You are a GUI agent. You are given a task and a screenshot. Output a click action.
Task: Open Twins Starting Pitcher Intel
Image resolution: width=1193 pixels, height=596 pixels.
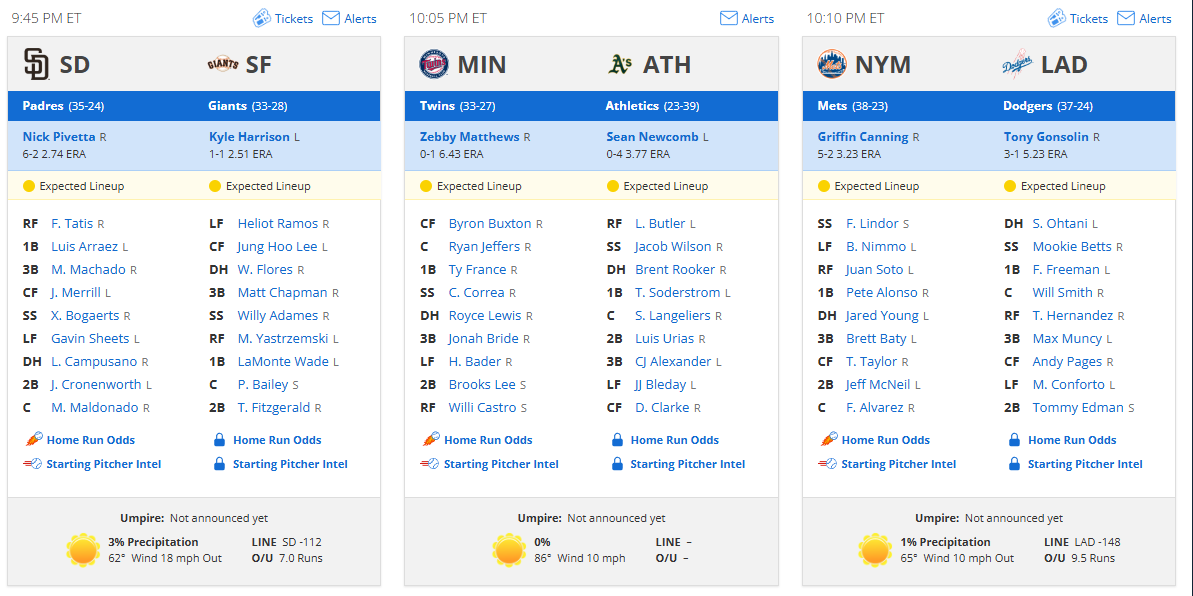(501, 464)
